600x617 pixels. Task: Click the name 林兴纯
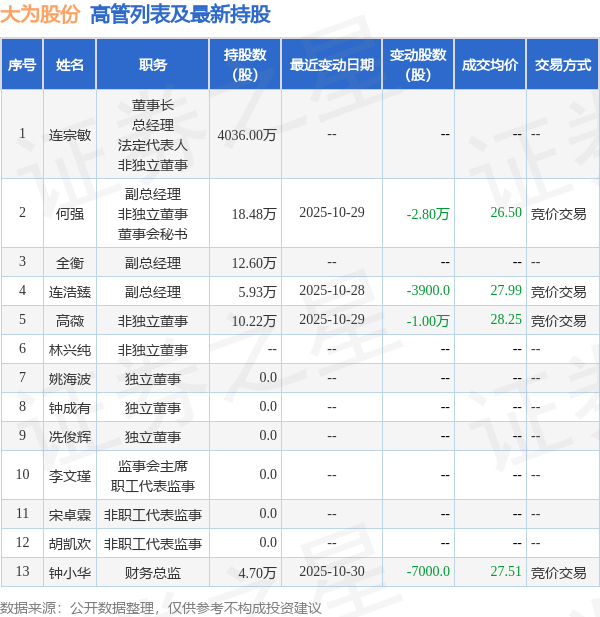(70, 350)
